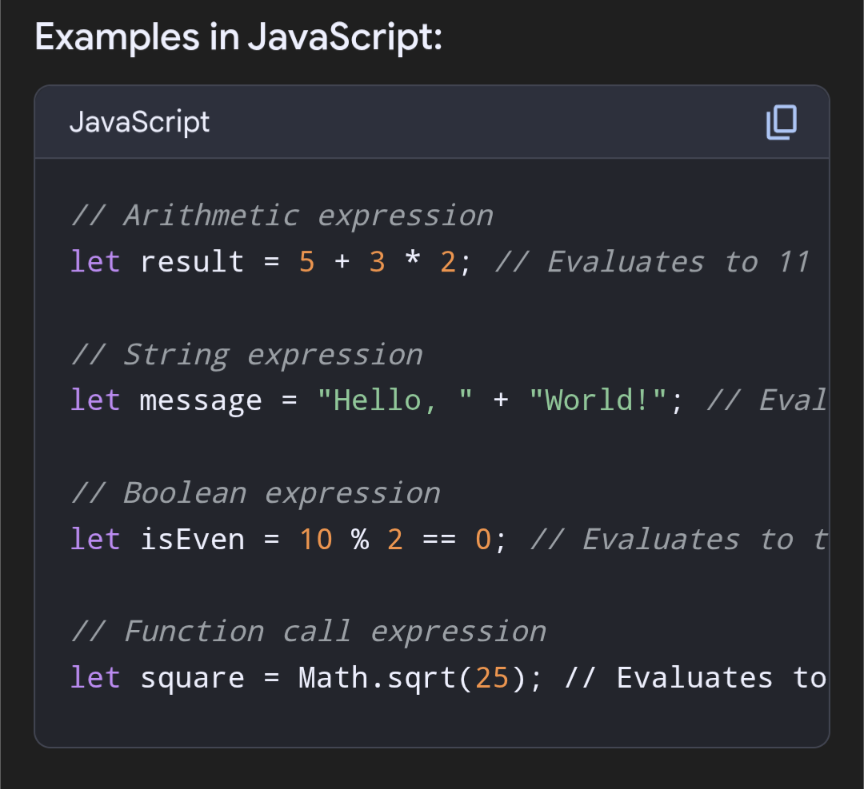Image resolution: width=864 pixels, height=789 pixels.
Task: Click the 'Examples in JavaScript:' heading
Action: click(x=239, y=37)
